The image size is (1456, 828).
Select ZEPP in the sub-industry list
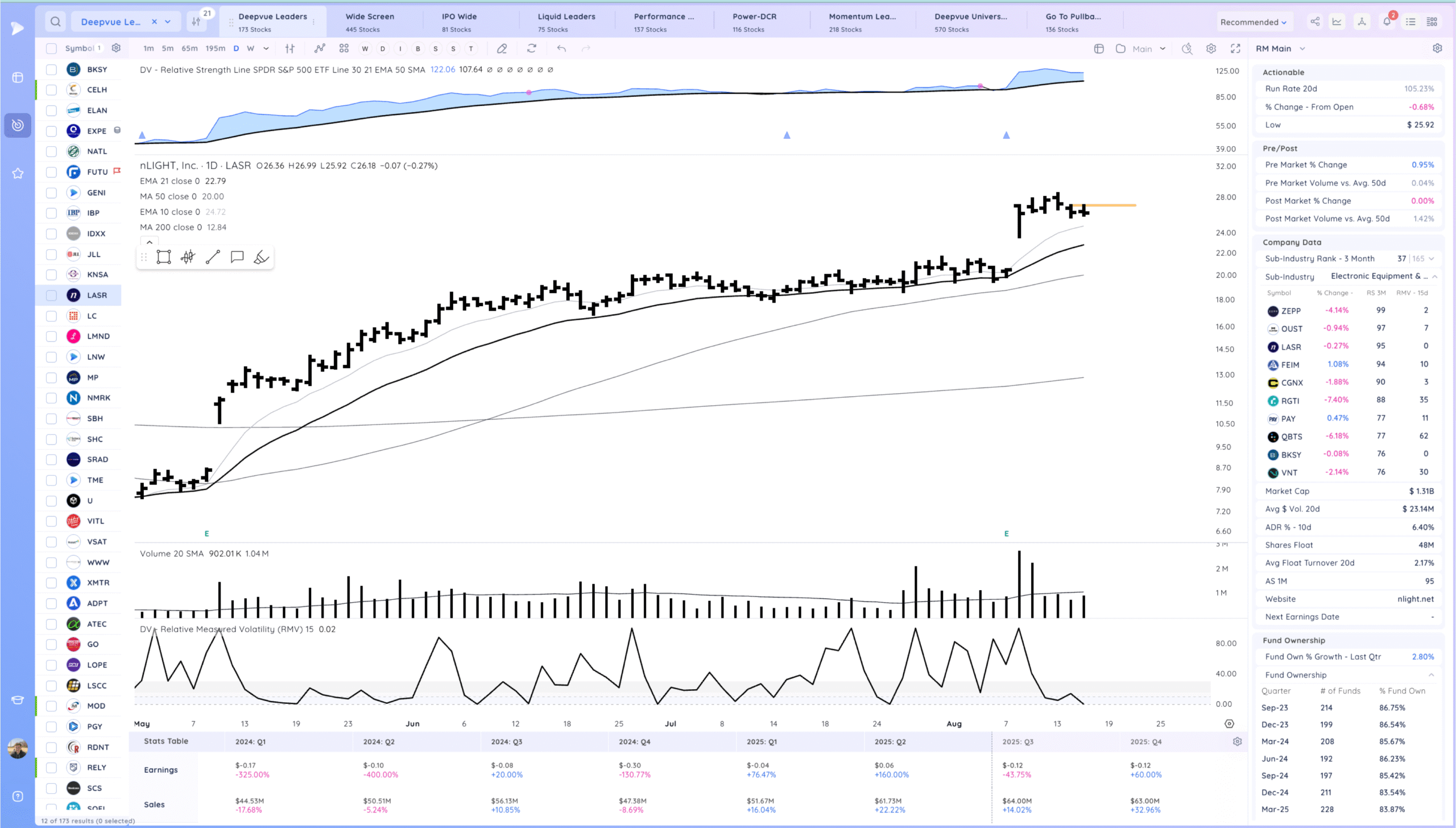pos(1290,311)
